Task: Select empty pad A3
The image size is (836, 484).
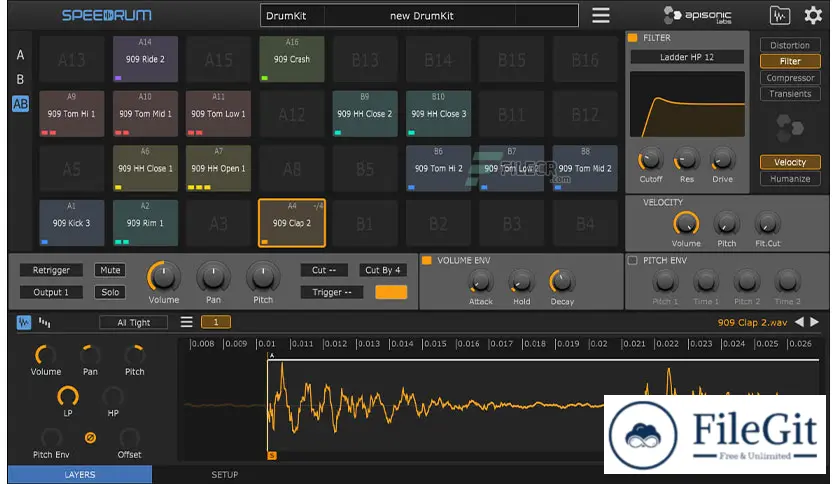Action: (219, 223)
